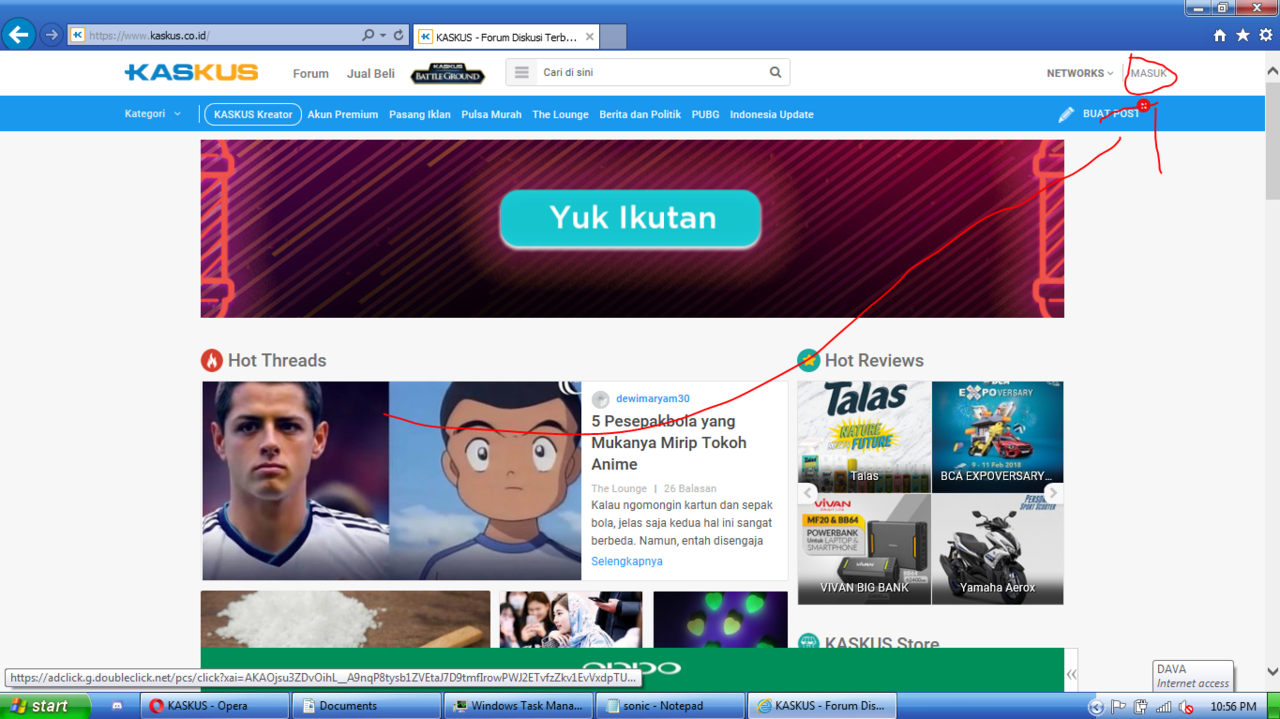This screenshot has height=719, width=1280.
Task: Click the dewimaryam30 user avatar
Action: (x=600, y=399)
